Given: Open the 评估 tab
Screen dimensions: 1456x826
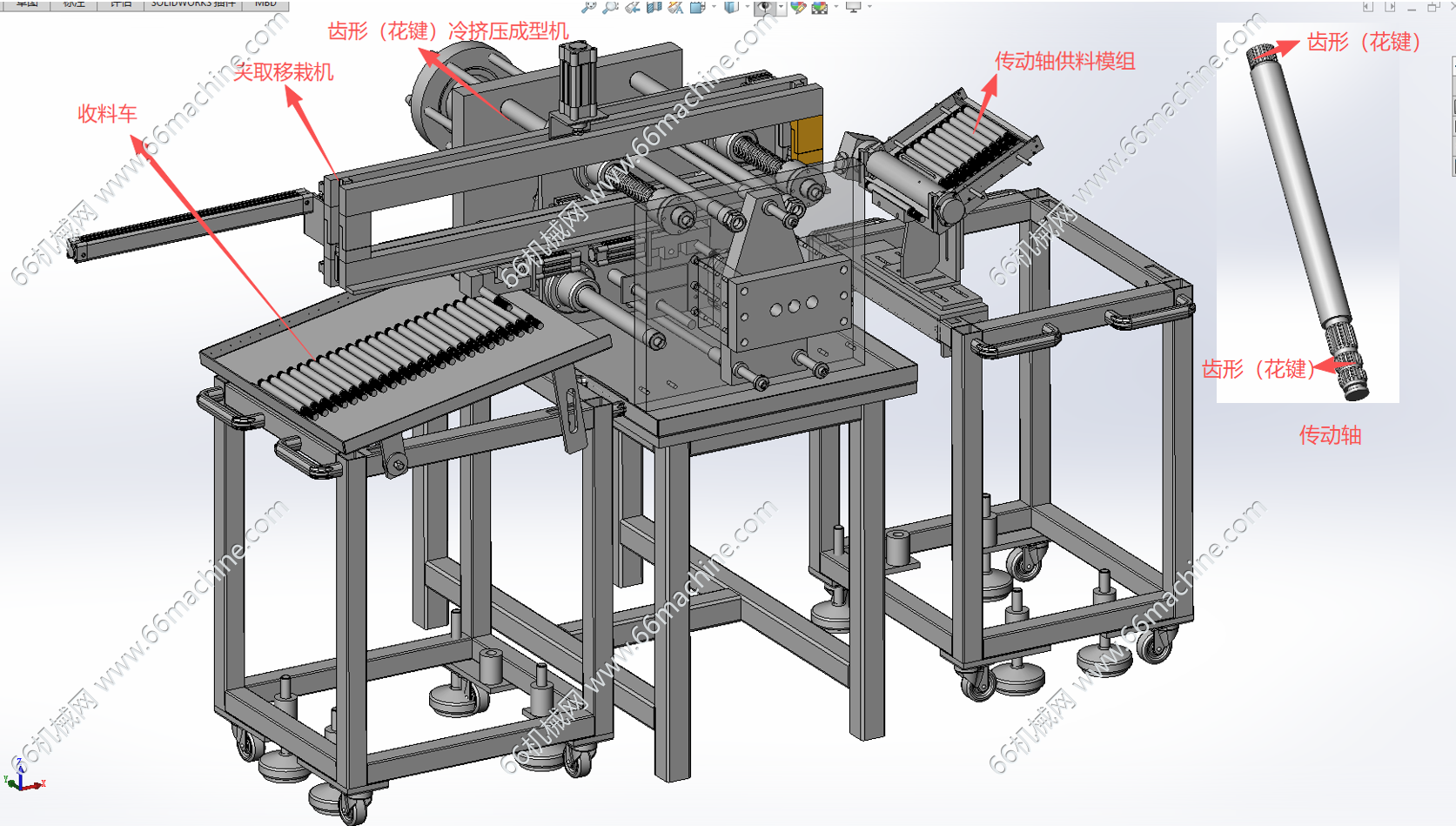Looking at the screenshot, I should [120, 3].
